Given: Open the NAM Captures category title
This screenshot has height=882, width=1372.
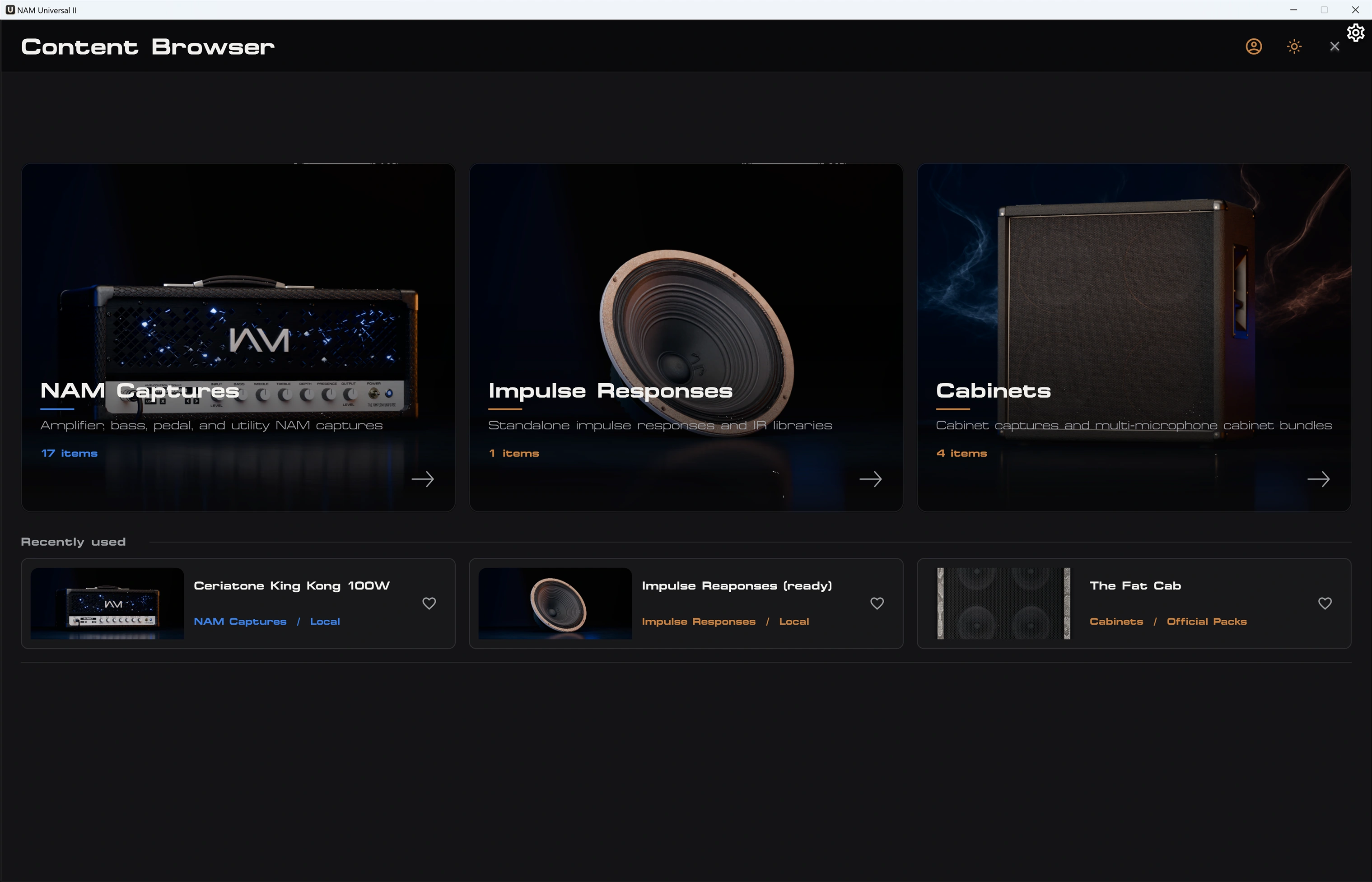Looking at the screenshot, I should pos(140,390).
